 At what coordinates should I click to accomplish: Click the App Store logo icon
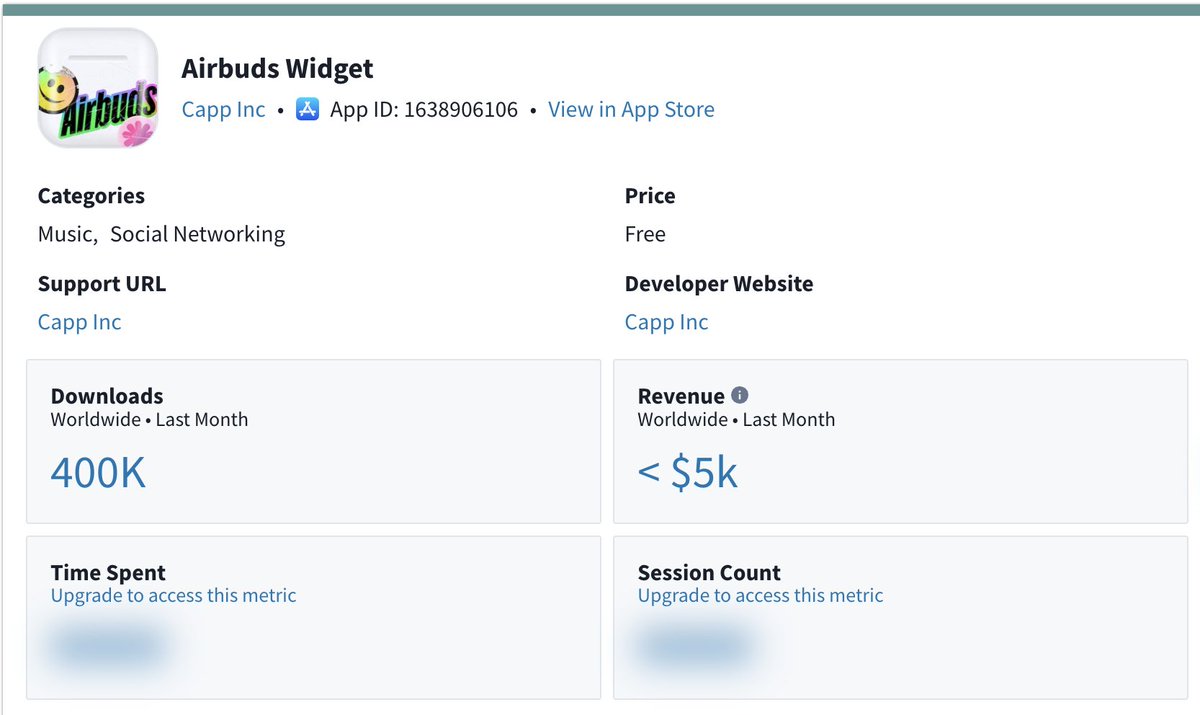coord(308,109)
